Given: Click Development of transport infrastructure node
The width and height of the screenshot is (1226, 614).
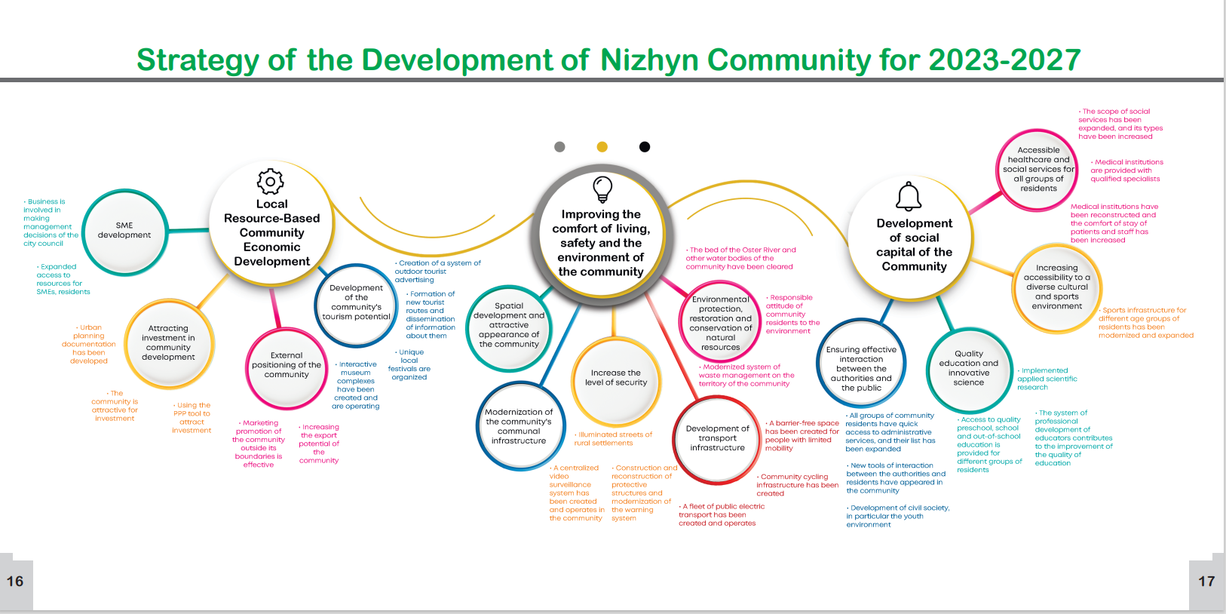Looking at the screenshot, I should pos(717,438).
